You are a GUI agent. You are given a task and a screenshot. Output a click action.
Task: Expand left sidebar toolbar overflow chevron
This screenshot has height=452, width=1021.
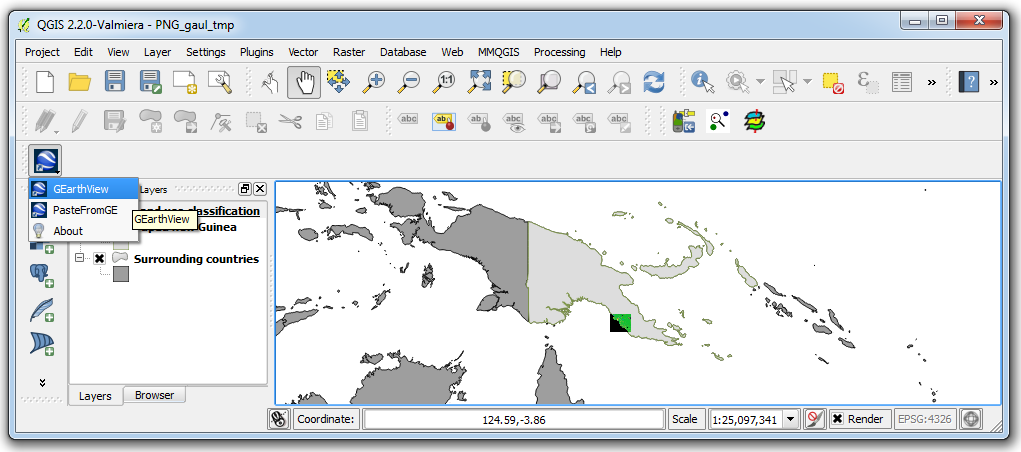[42, 382]
